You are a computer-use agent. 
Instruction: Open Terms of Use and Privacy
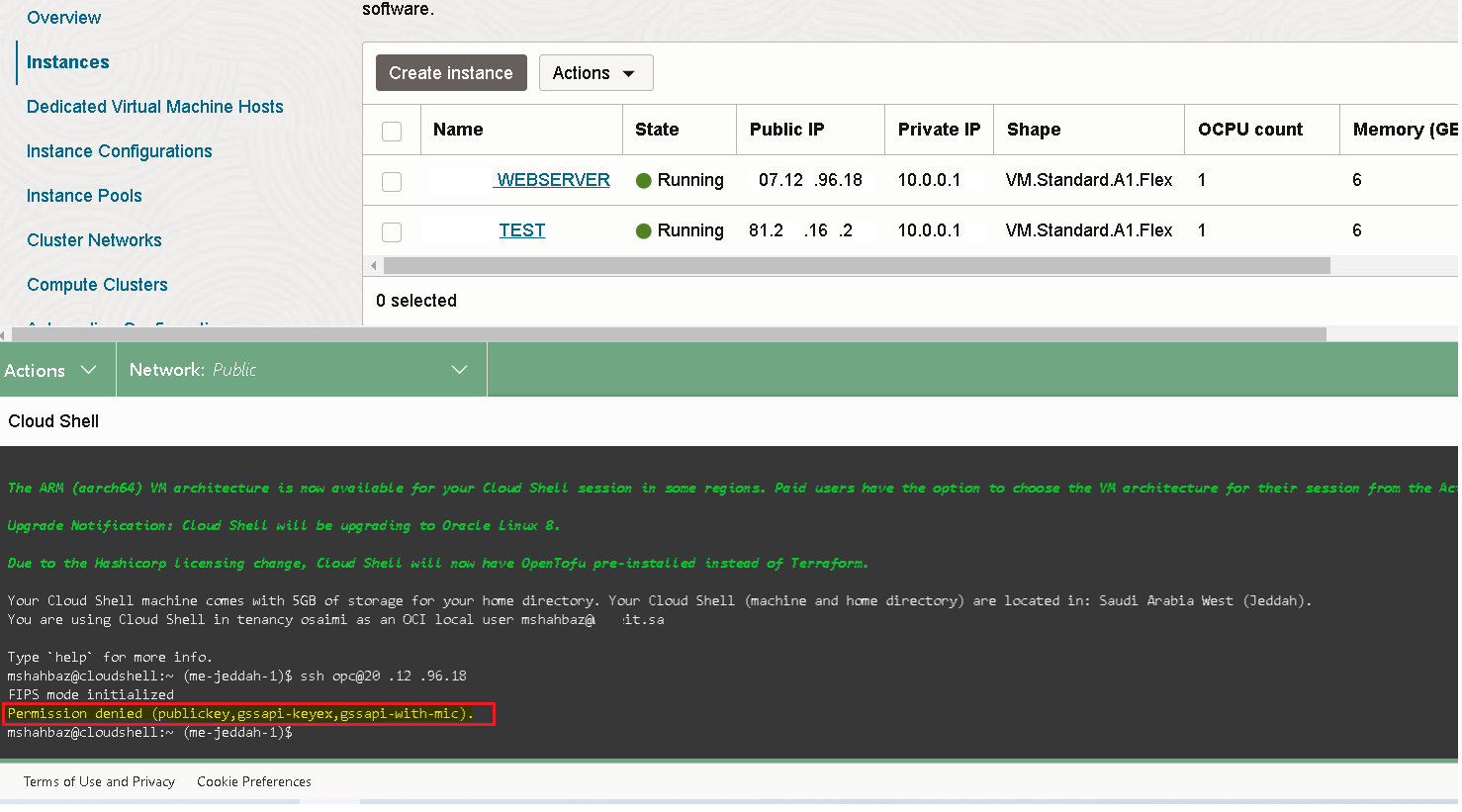click(x=99, y=781)
